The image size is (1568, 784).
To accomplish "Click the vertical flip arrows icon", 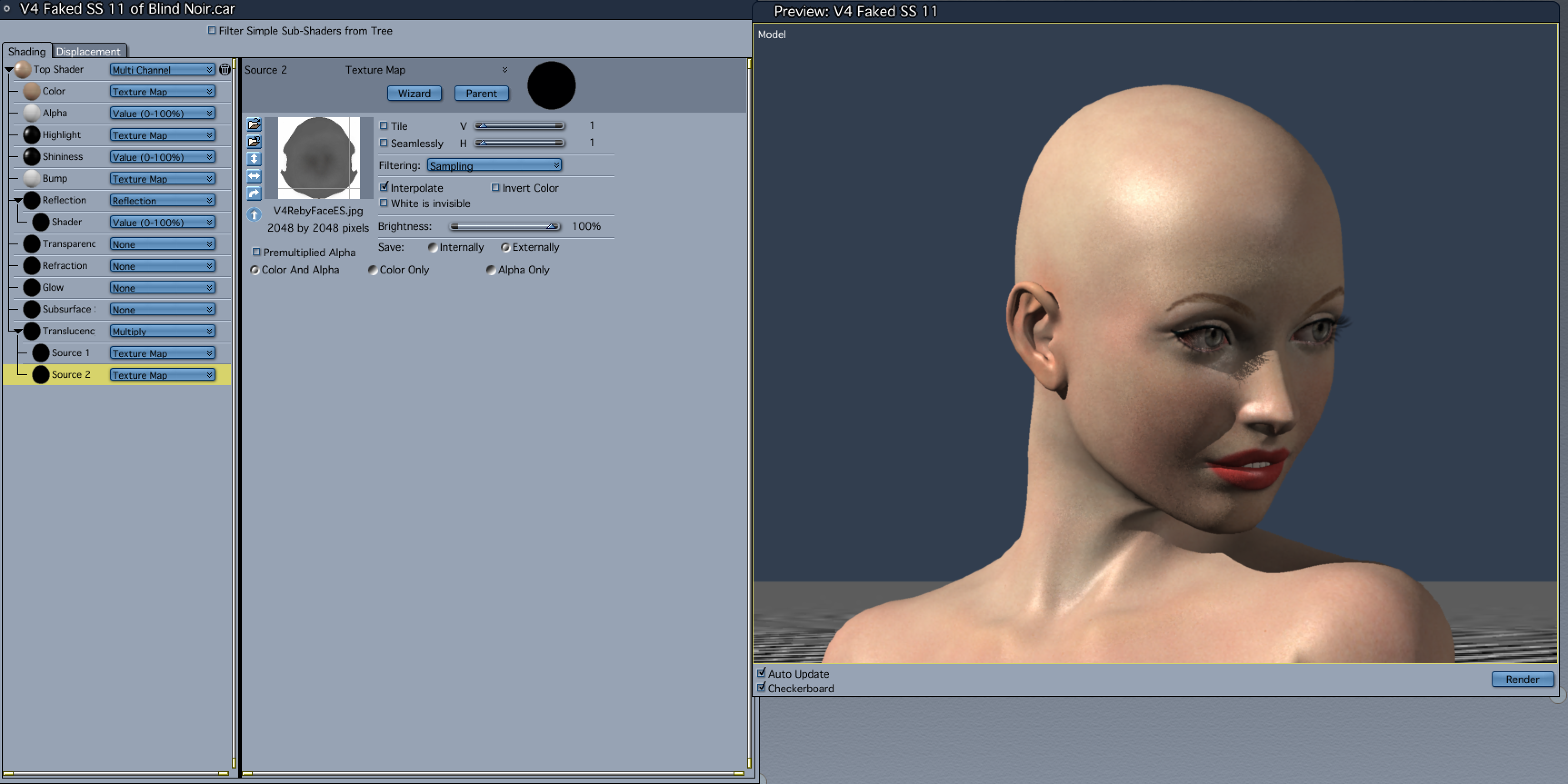I will (x=254, y=159).
